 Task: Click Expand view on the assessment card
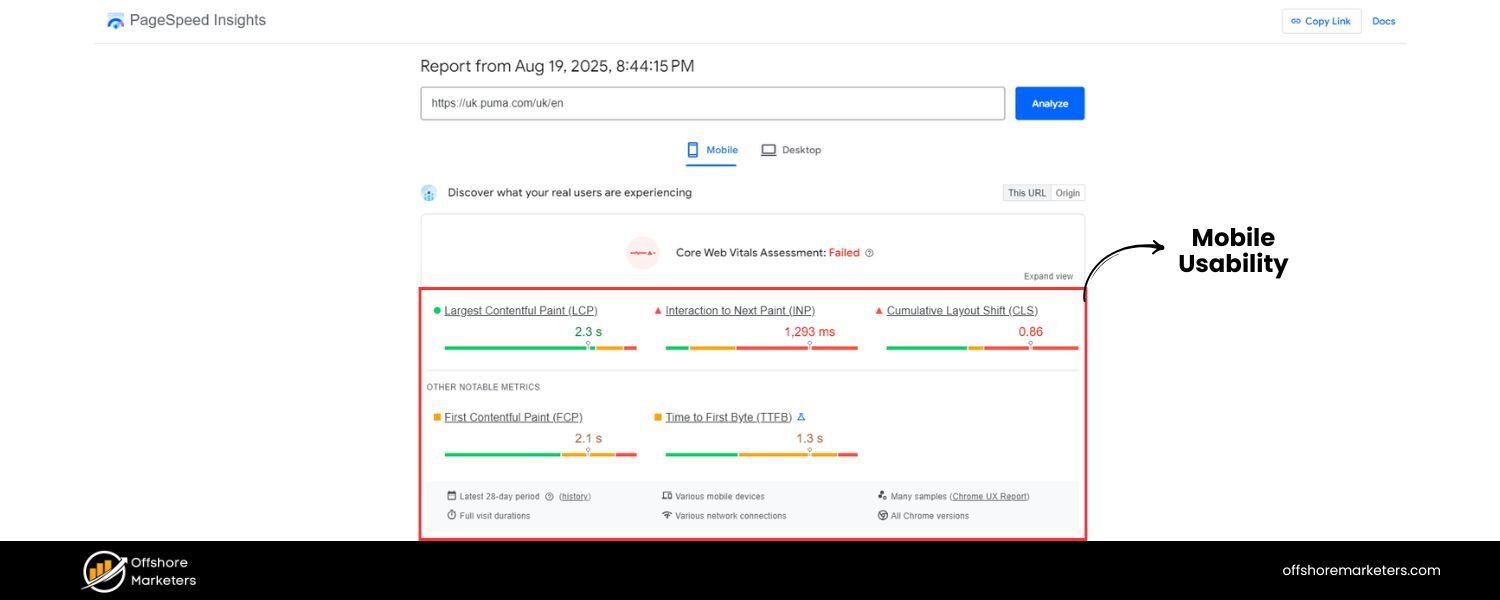1048,276
